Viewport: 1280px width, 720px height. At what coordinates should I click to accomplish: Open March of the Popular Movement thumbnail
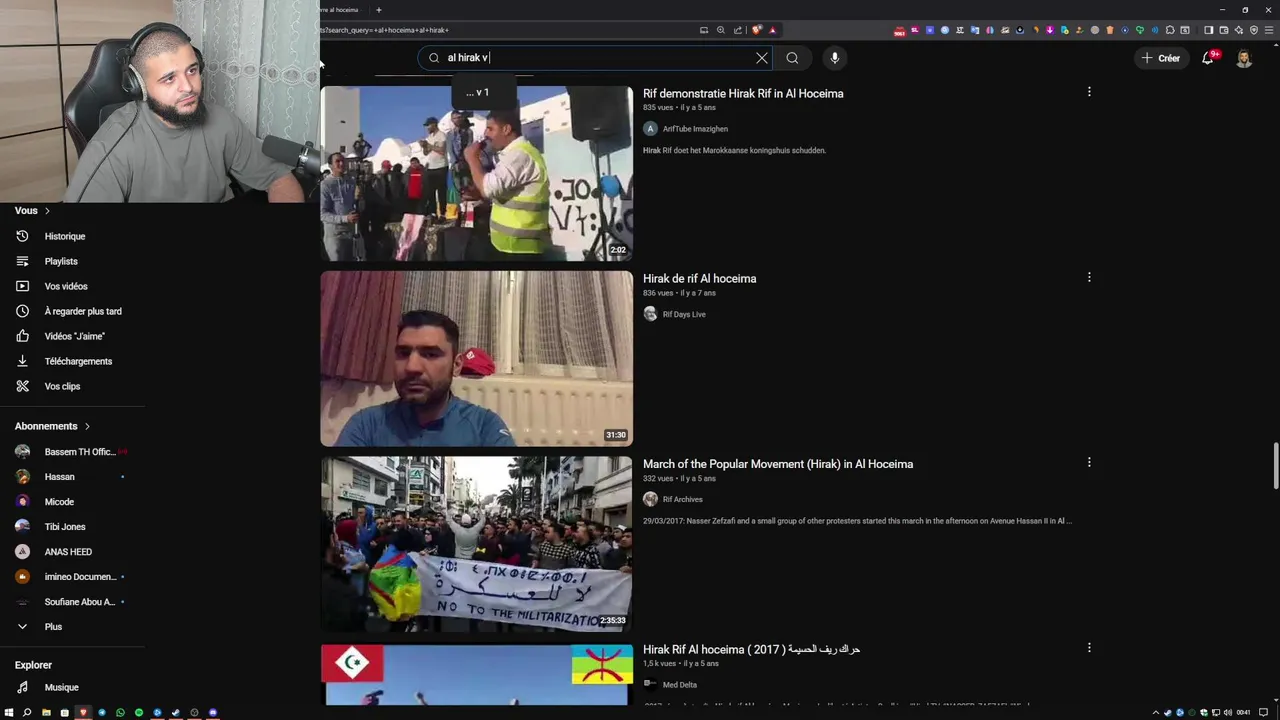point(476,544)
